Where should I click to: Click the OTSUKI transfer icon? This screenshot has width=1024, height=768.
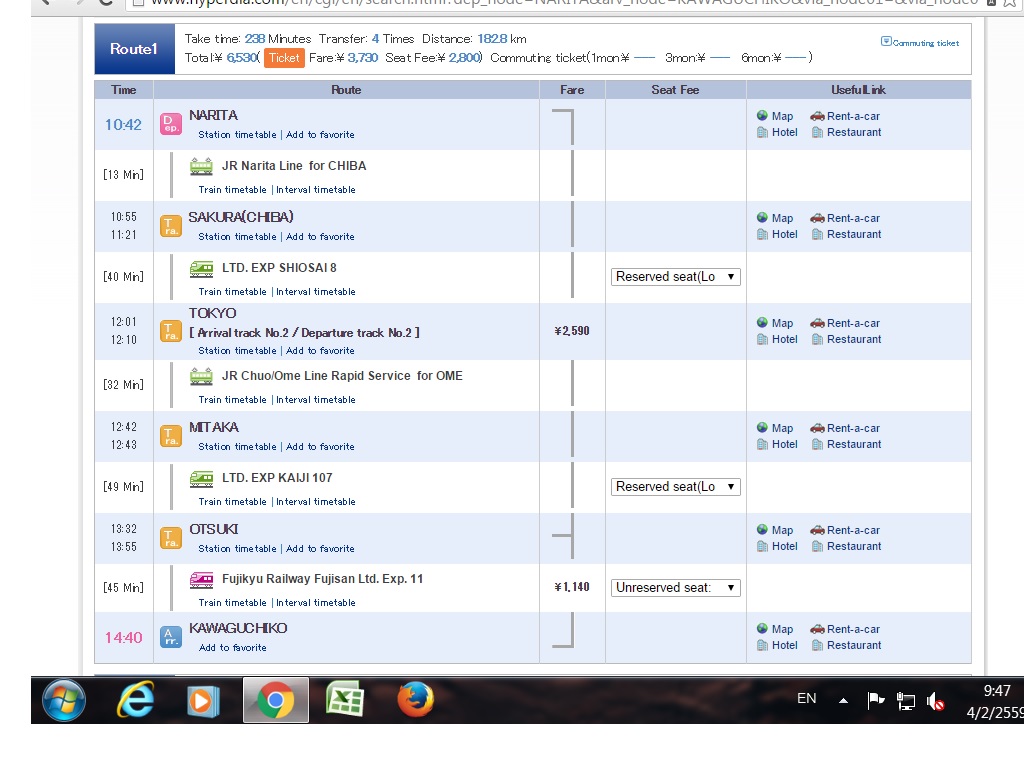pyautogui.click(x=171, y=538)
